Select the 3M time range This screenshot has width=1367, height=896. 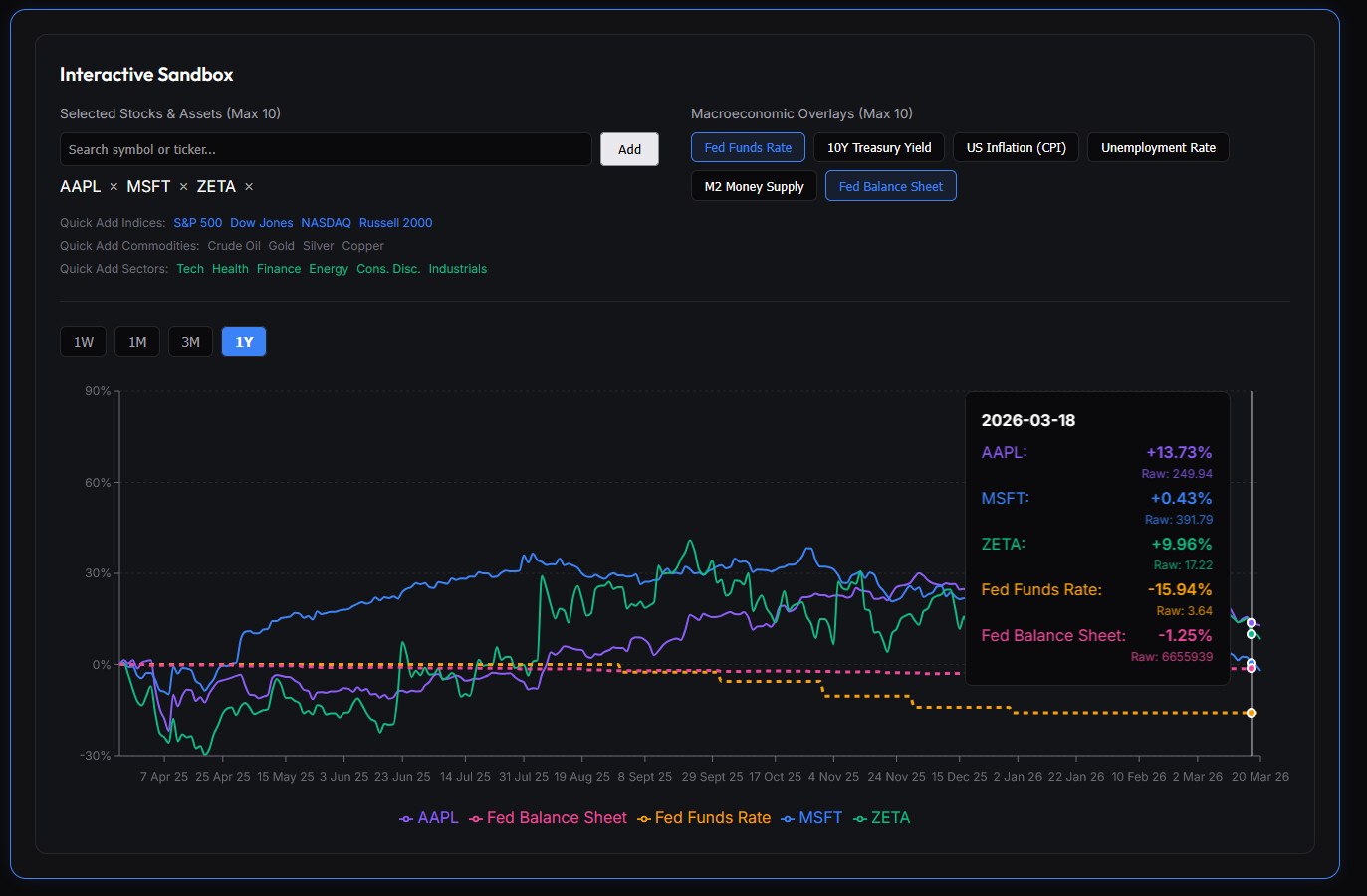point(190,342)
